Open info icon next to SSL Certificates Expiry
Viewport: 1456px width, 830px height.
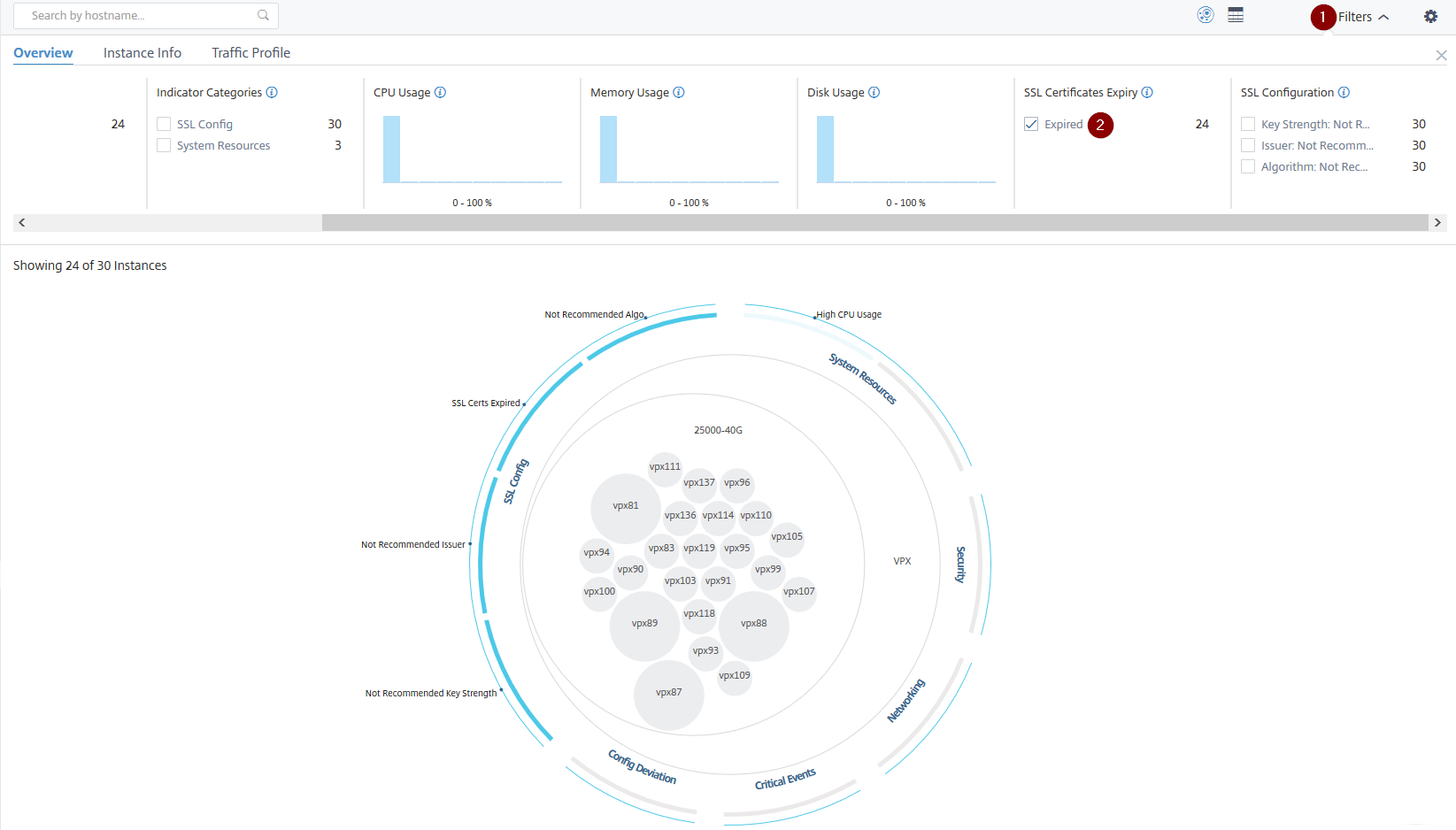[1147, 92]
